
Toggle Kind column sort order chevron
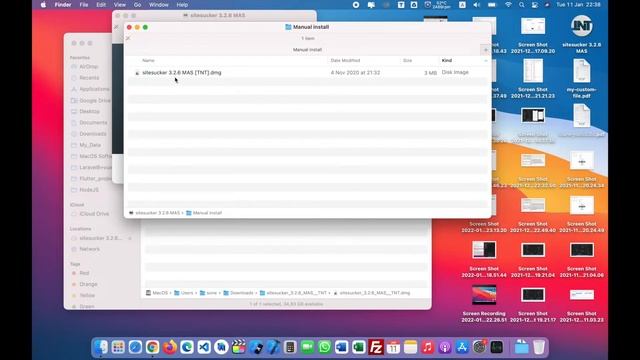[x=486, y=60]
